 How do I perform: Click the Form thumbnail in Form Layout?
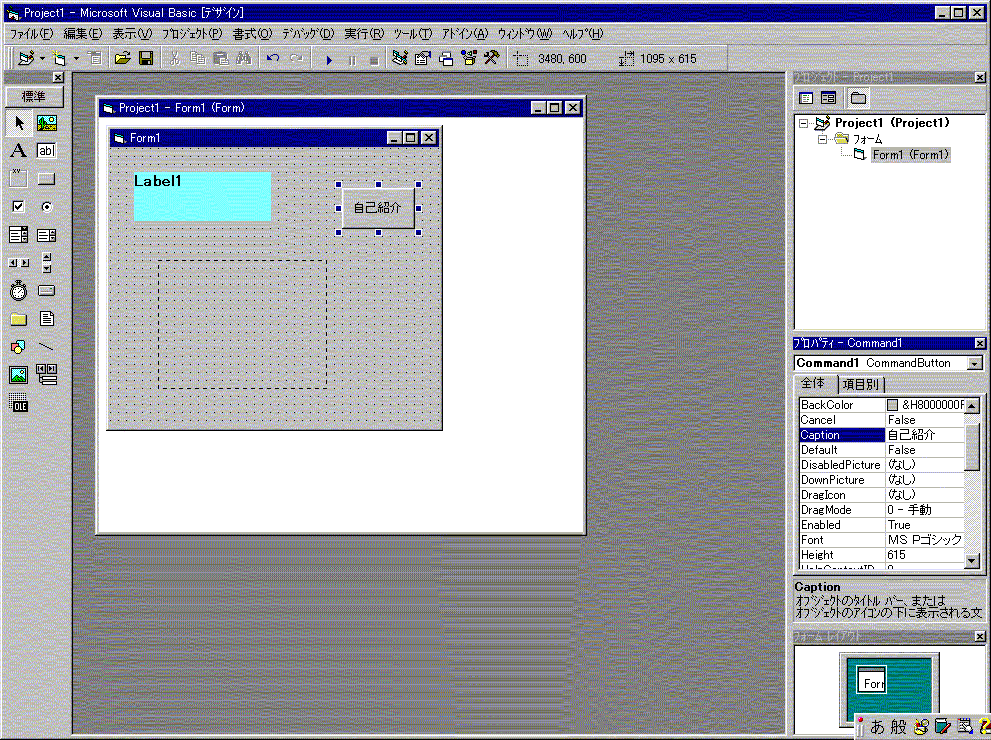[x=872, y=680]
